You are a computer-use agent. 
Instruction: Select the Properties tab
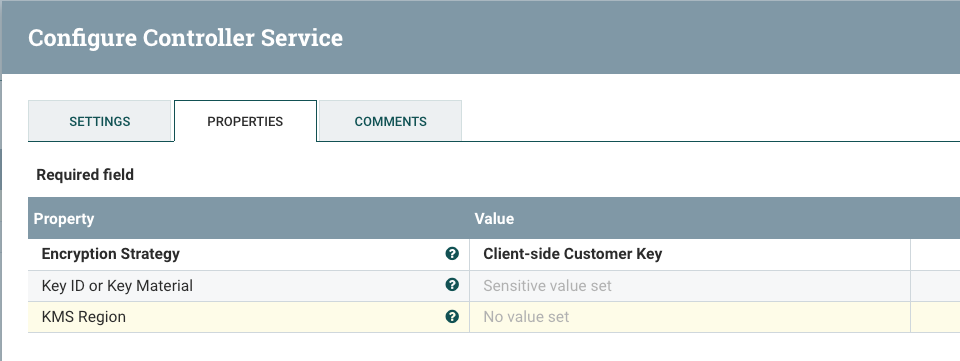click(245, 121)
